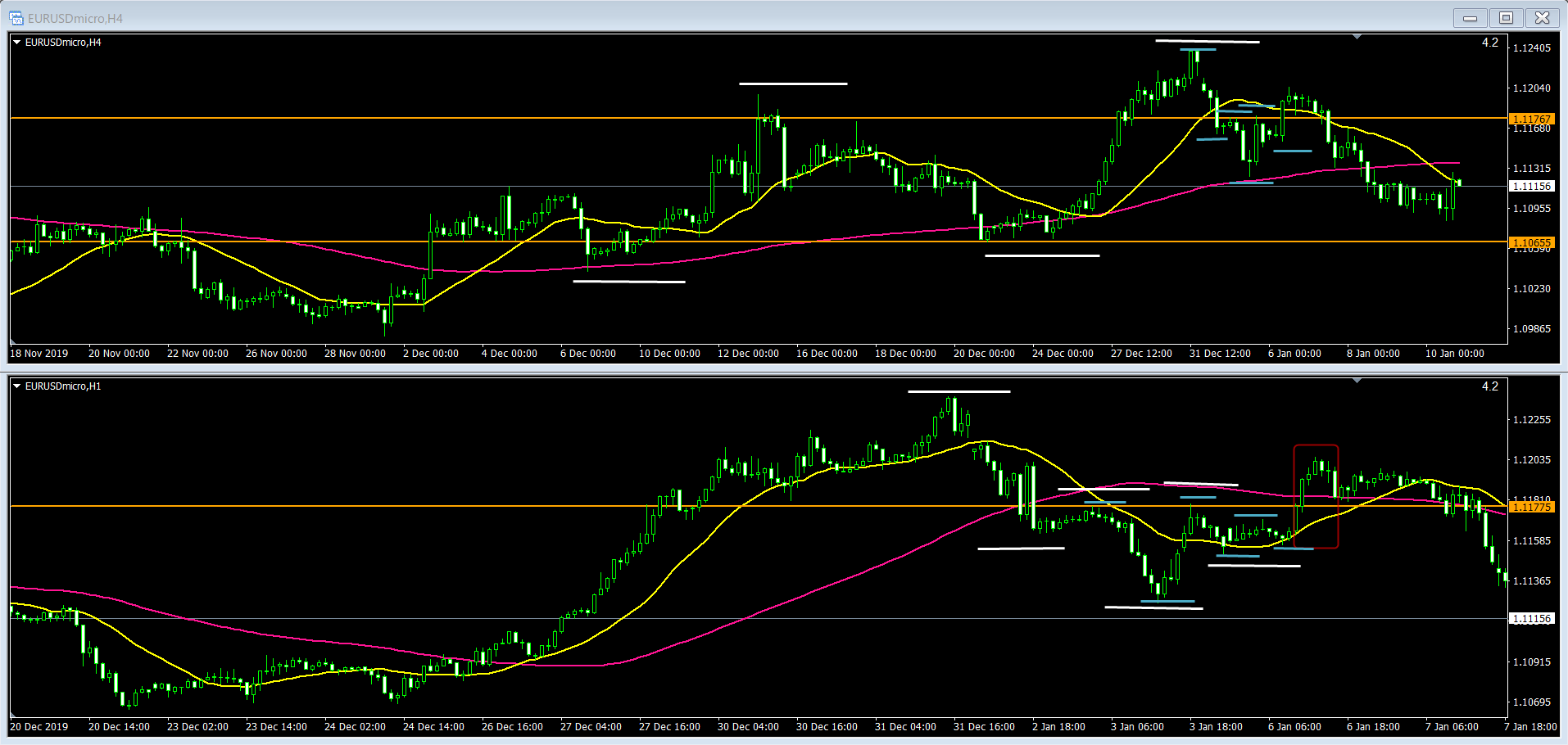Open the dropdown arrow beside EURUSDmicro,H4 chart label
Viewport: 1568px width, 745px height.
[16, 43]
